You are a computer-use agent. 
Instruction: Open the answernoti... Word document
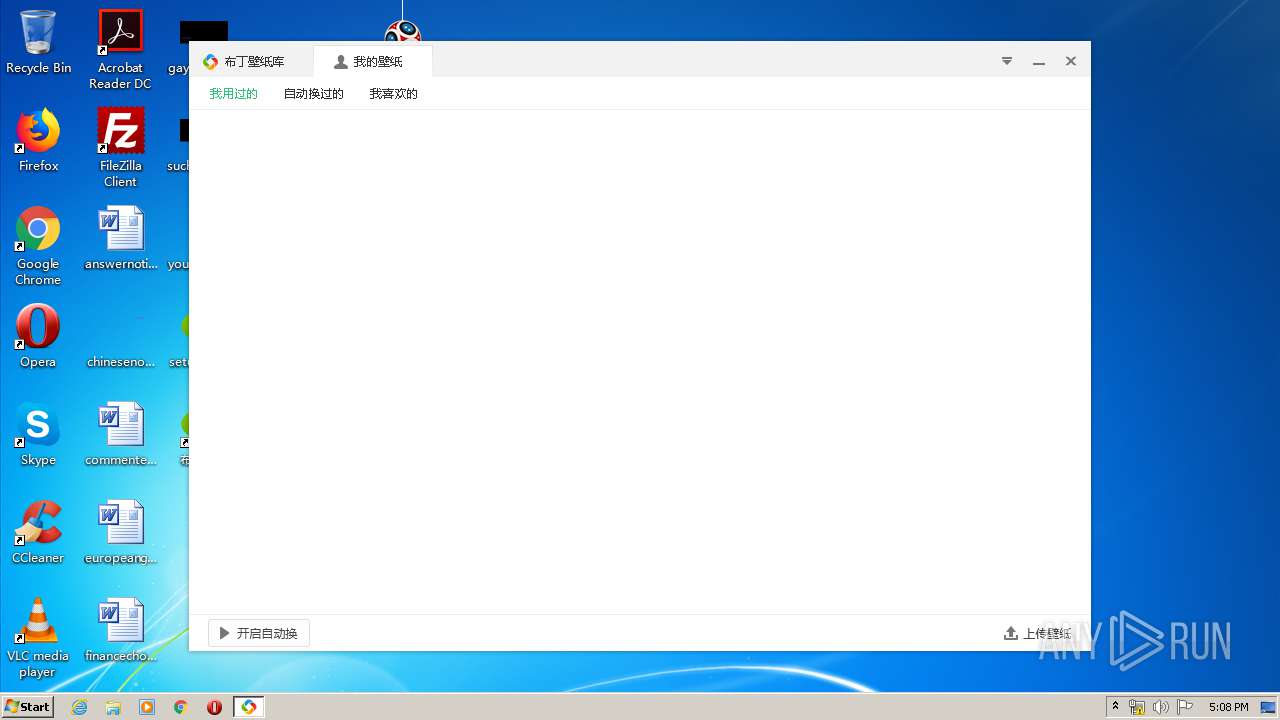pos(121,238)
